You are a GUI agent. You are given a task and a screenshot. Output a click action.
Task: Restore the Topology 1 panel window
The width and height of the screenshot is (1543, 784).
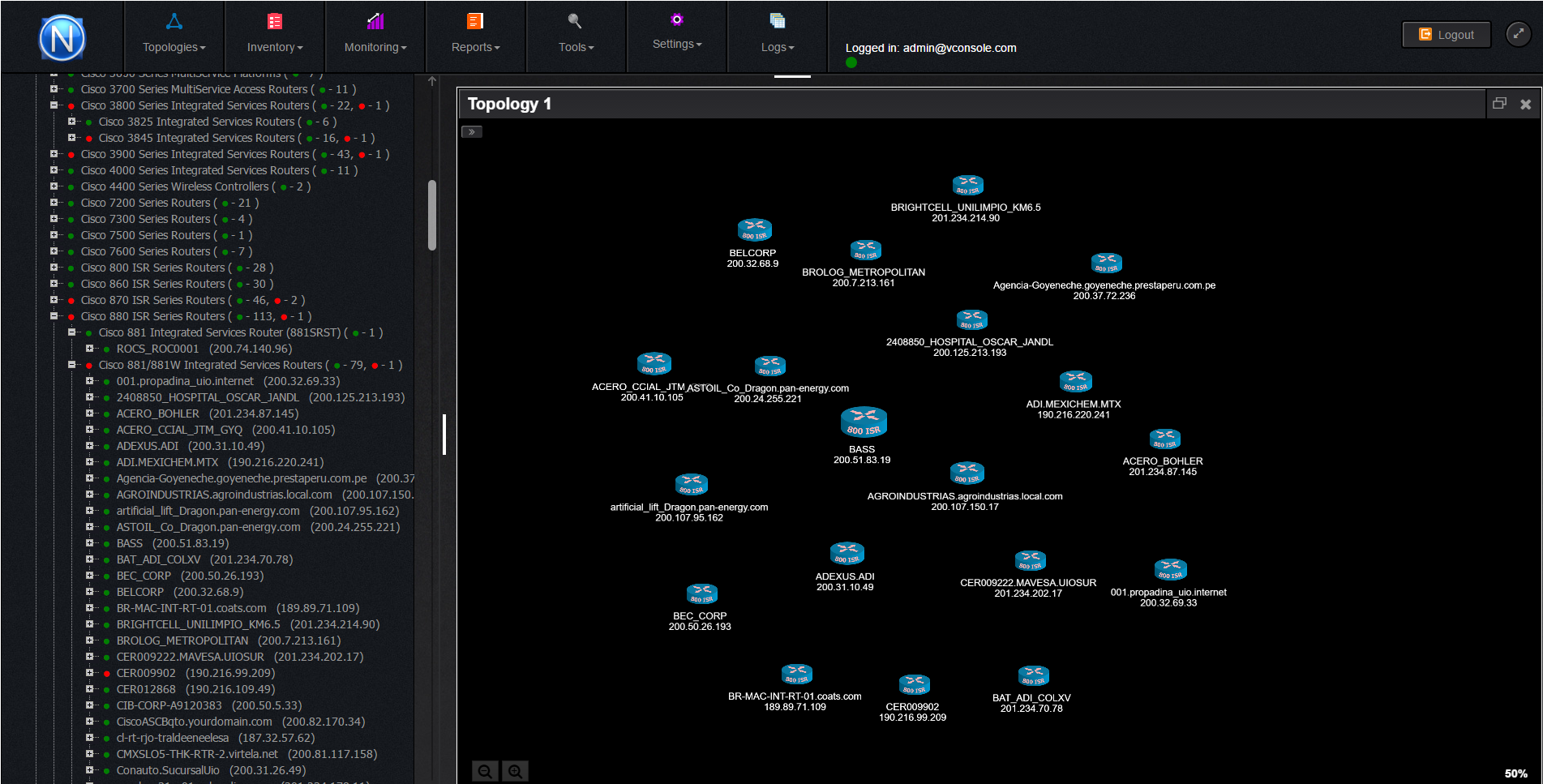click(1499, 104)
